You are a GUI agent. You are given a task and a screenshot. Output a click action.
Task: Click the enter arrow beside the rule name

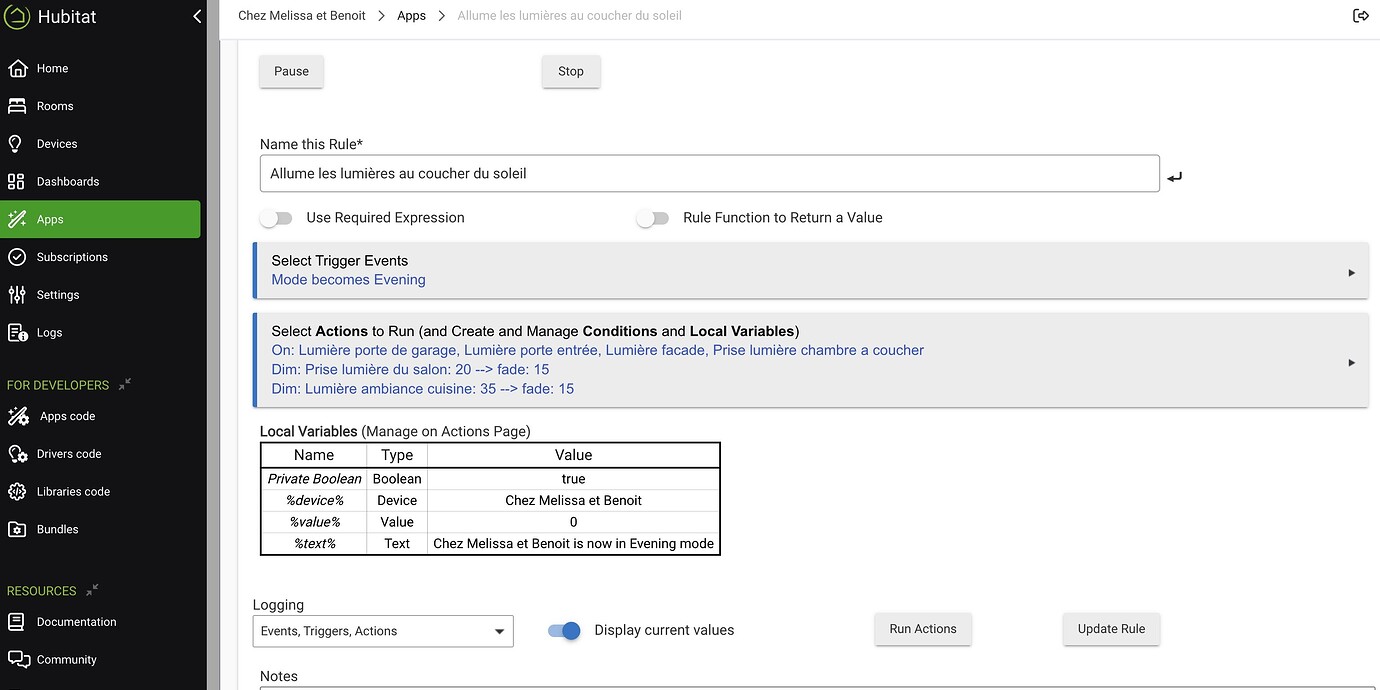[x=1175, y=177]
